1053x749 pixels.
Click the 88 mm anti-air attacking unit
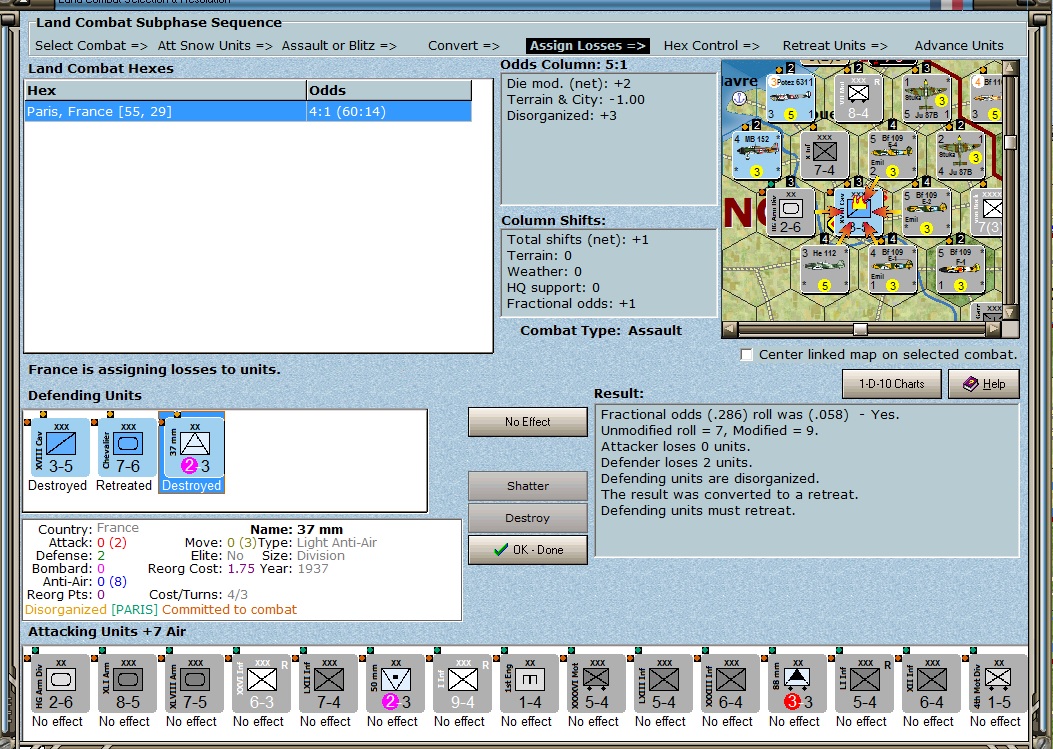[x=797, y=683]
